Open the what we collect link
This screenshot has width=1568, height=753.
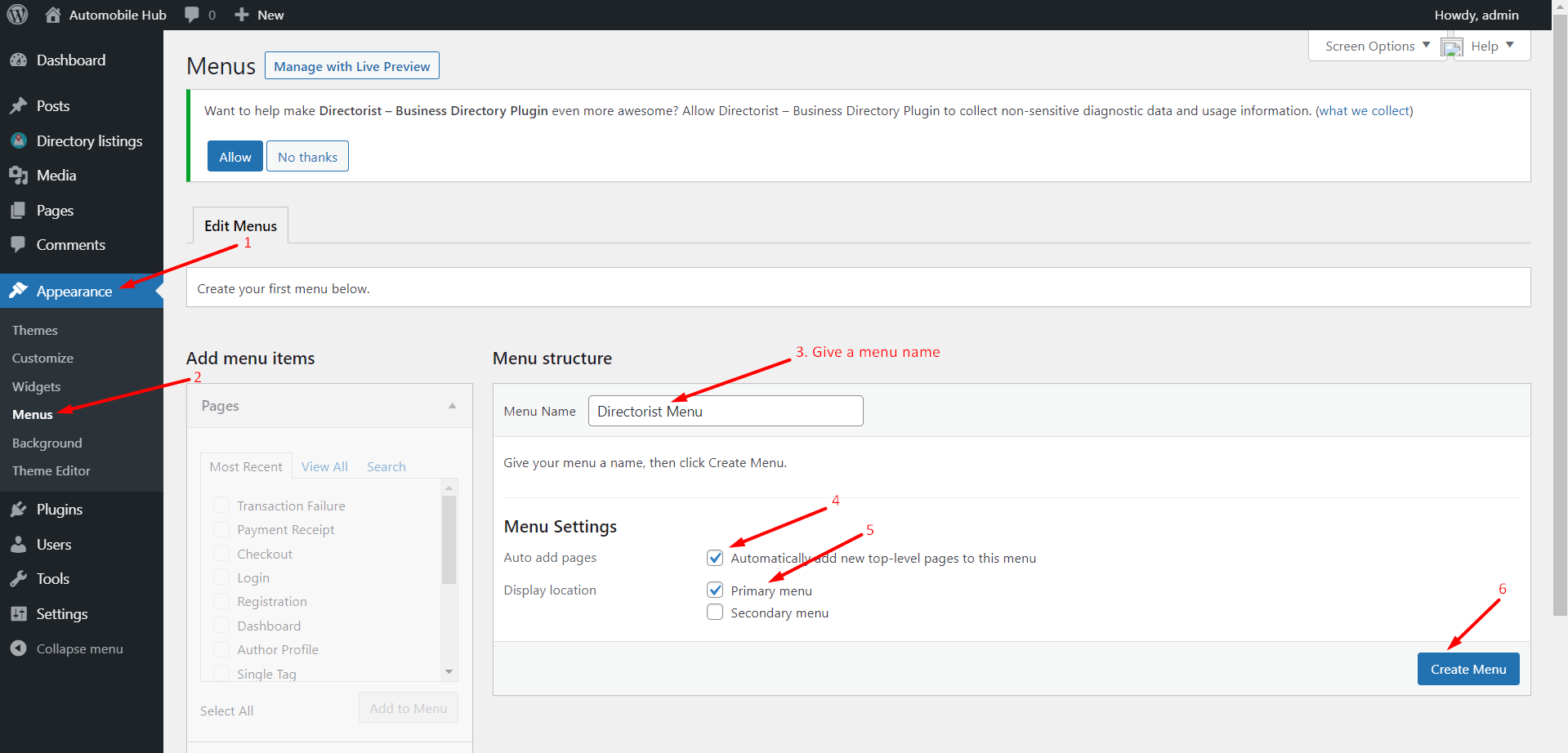click(1364, 110)
